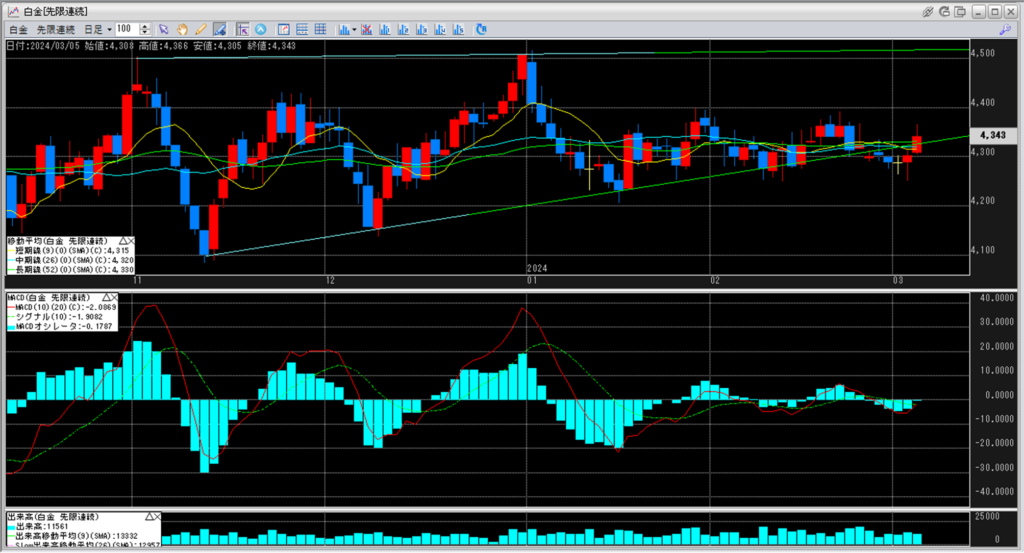Click the 長期線(52) green legend entry
The height and width of the screenshot is (553, 1024).
click(71, 270)
